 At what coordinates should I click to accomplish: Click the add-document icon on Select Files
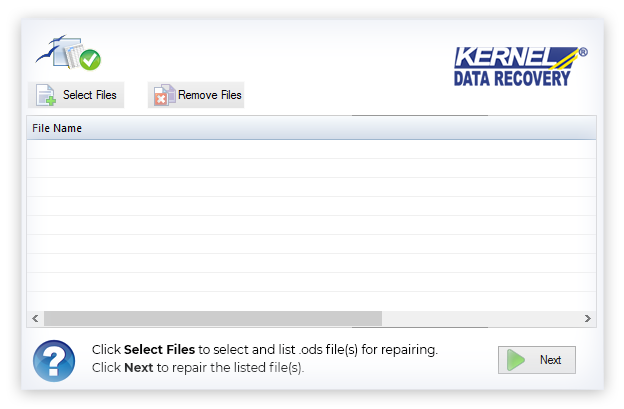46,95
